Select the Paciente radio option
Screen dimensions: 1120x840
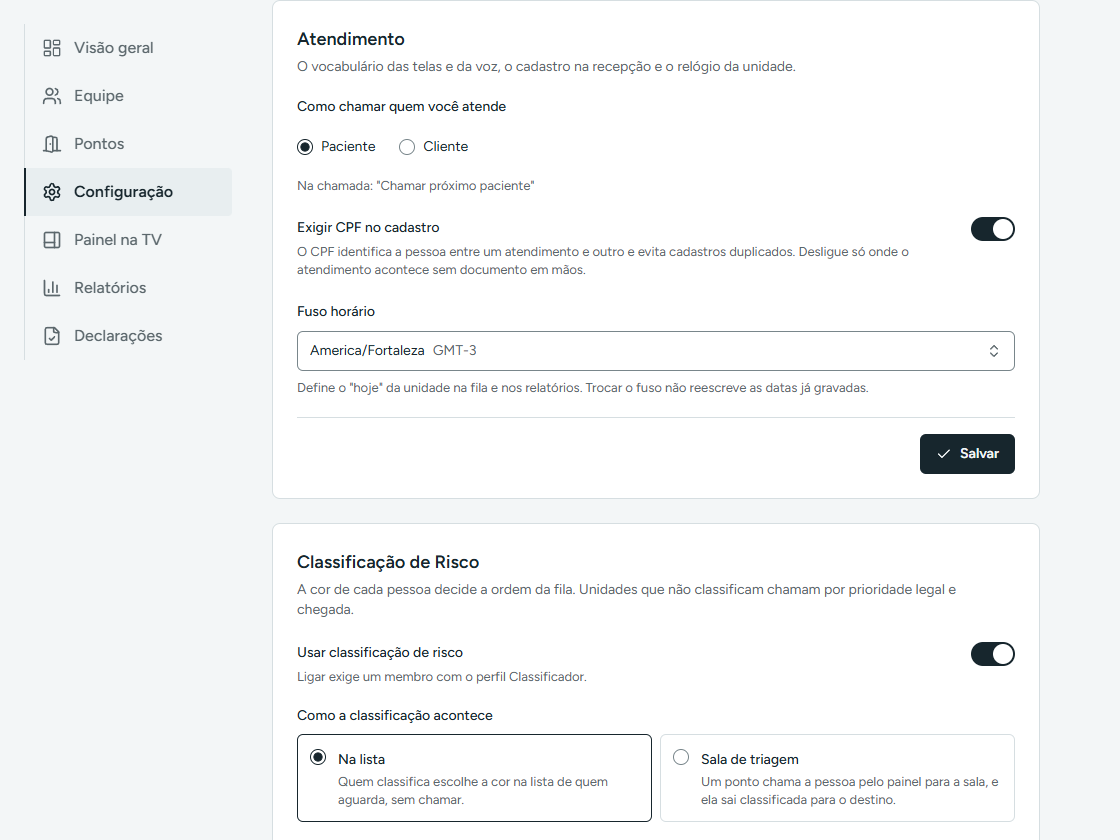(305, 146)
